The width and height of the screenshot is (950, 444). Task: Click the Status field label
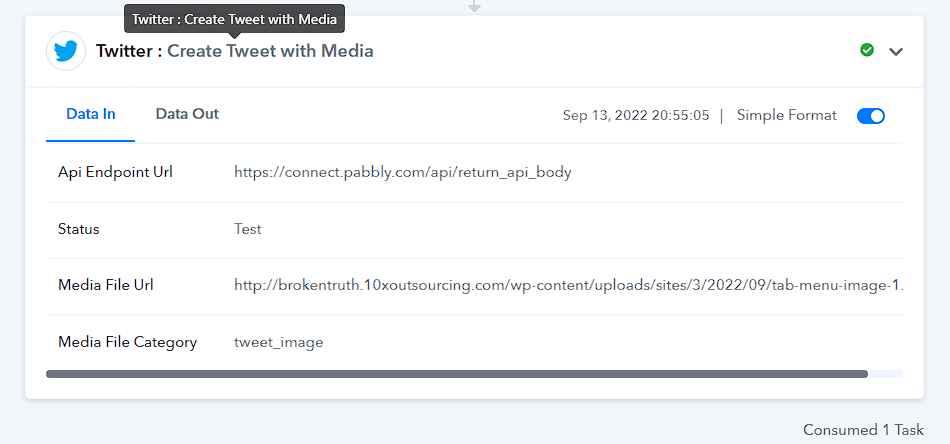click(79, 229)
